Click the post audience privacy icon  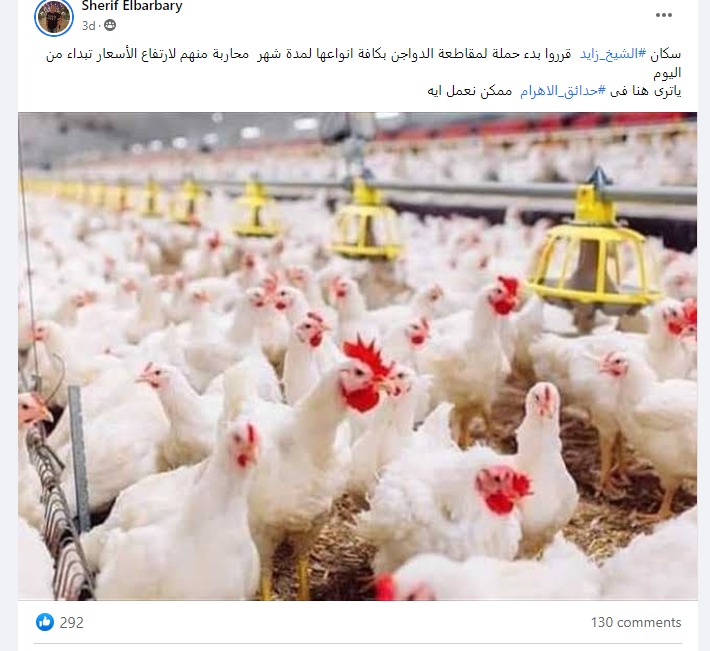(x=110, y=25)
